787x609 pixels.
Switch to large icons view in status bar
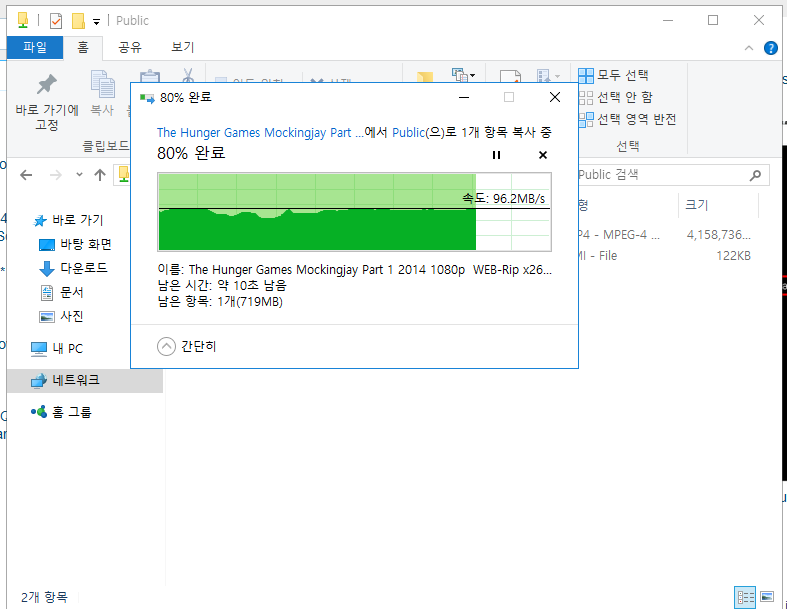[x=767, y=597]
